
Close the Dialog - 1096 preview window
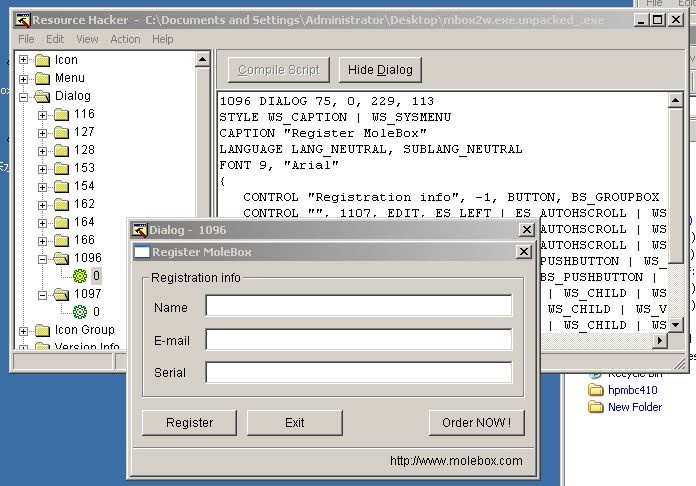click(526, 230)
